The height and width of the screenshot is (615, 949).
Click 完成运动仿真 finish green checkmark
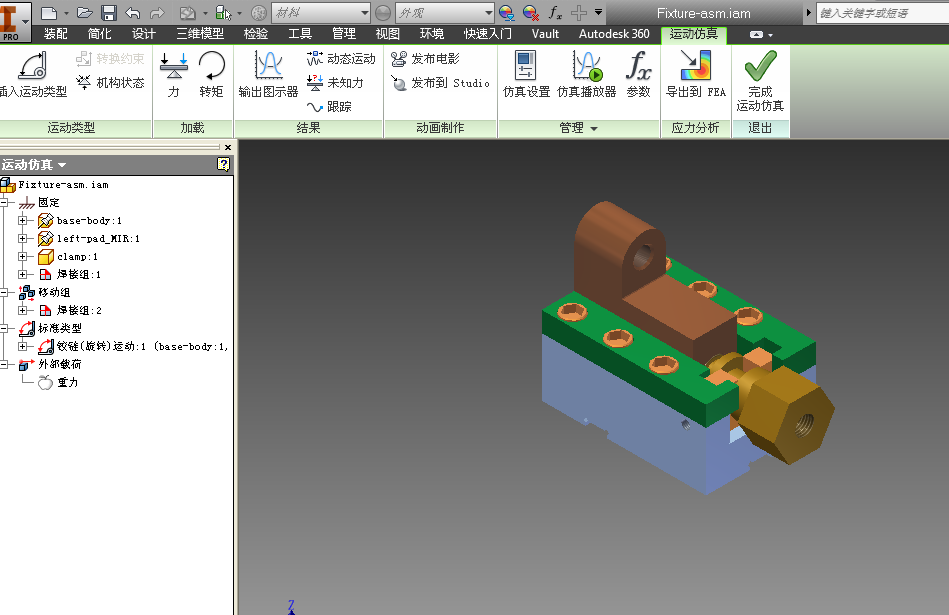coord(760,81)
